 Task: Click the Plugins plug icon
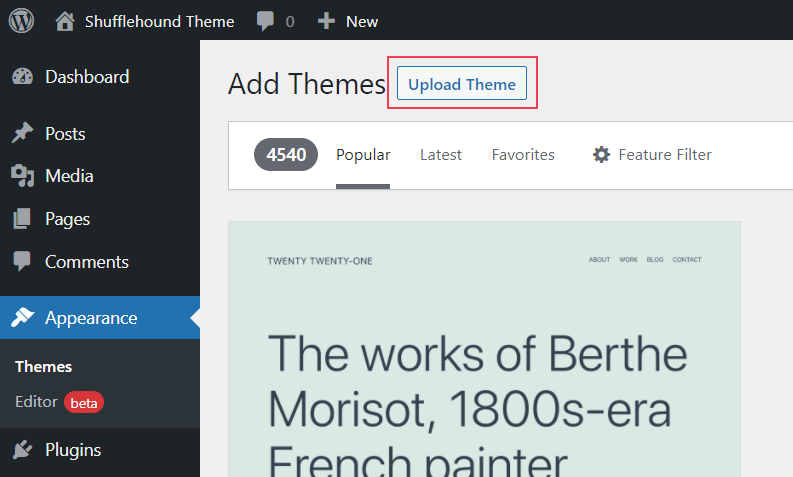point(22,449)
